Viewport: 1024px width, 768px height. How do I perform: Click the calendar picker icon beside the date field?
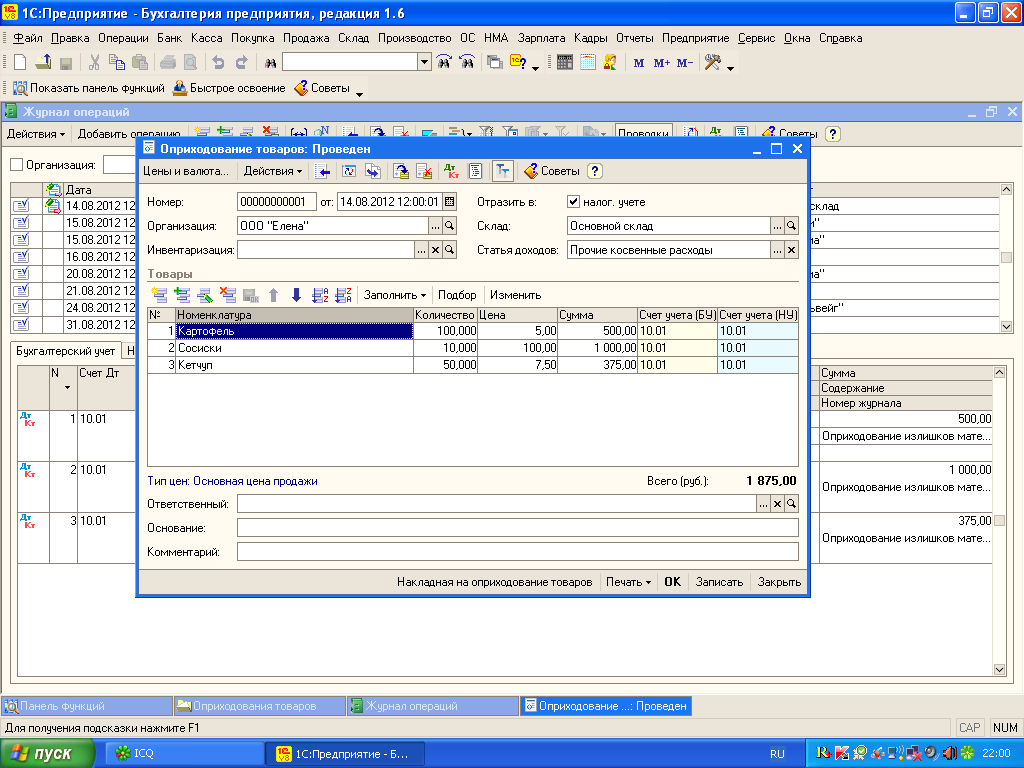click(449, 202)
